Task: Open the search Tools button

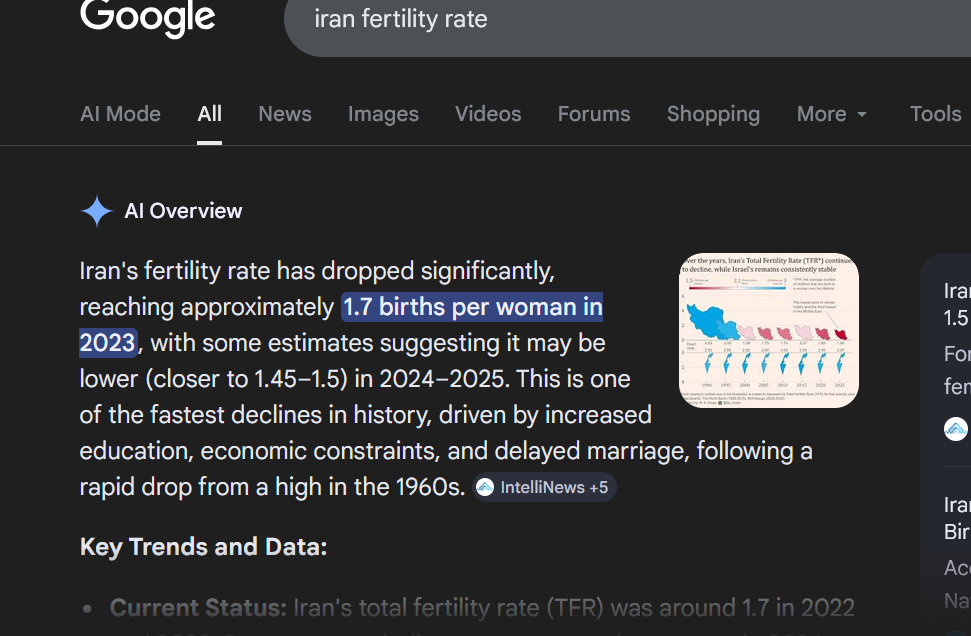Action: coord(935,114)
